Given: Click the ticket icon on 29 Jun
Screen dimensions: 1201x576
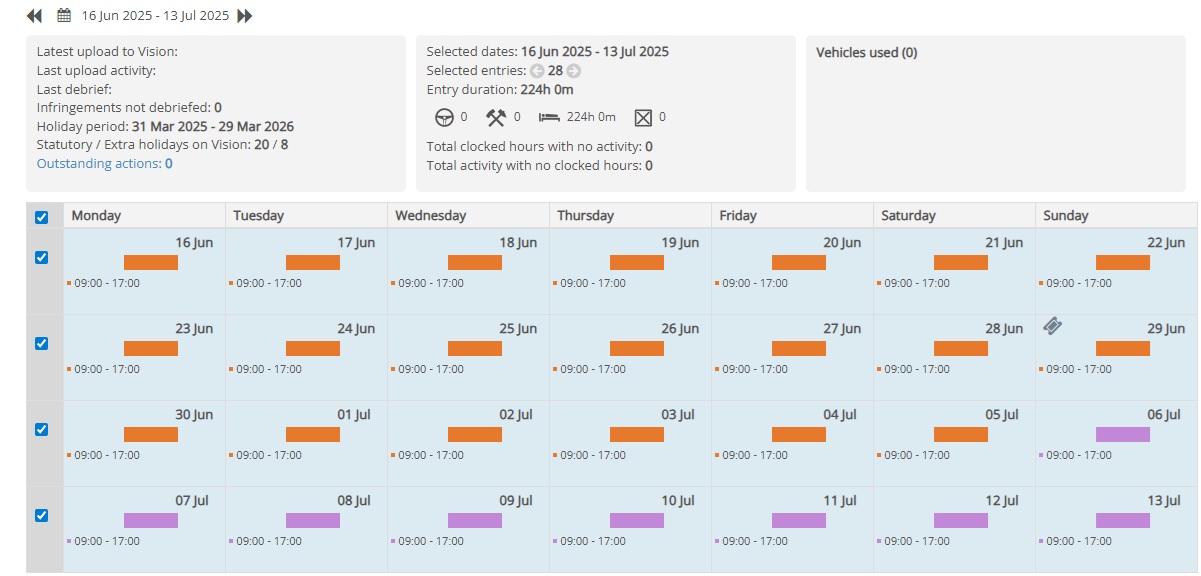Looking at the screenshot, I should click(x=1052, y=326).
